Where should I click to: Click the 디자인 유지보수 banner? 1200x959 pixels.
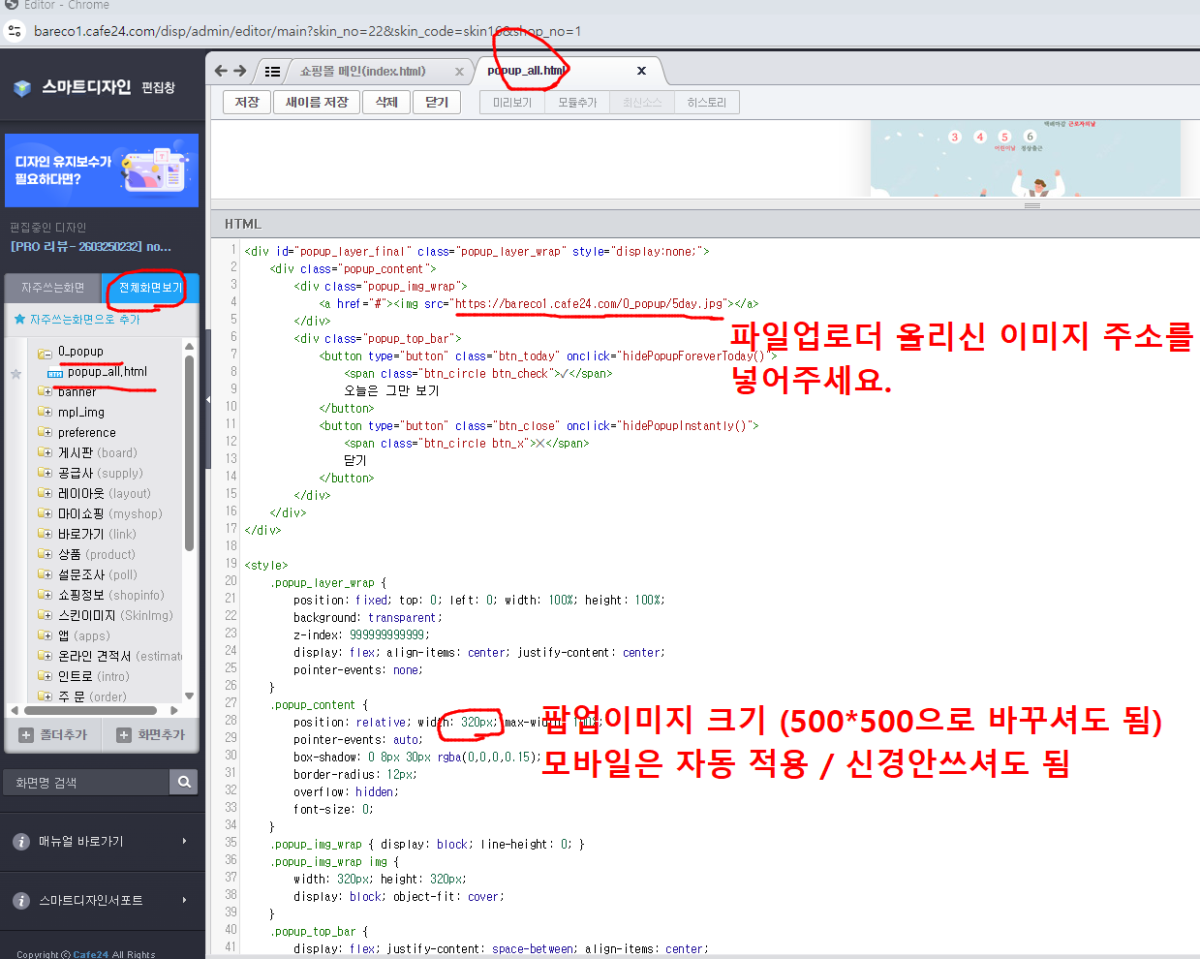coord(101,170)
